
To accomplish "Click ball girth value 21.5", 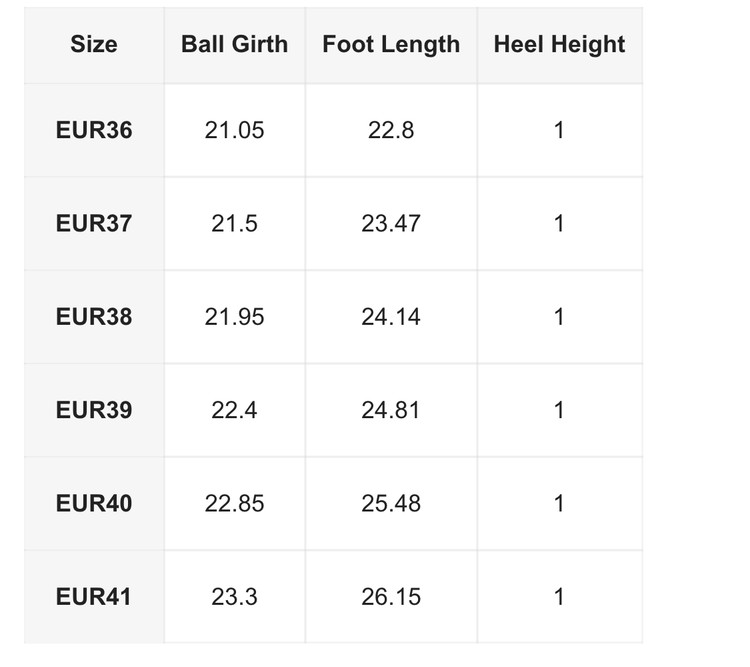I will (x=234, y=223).
